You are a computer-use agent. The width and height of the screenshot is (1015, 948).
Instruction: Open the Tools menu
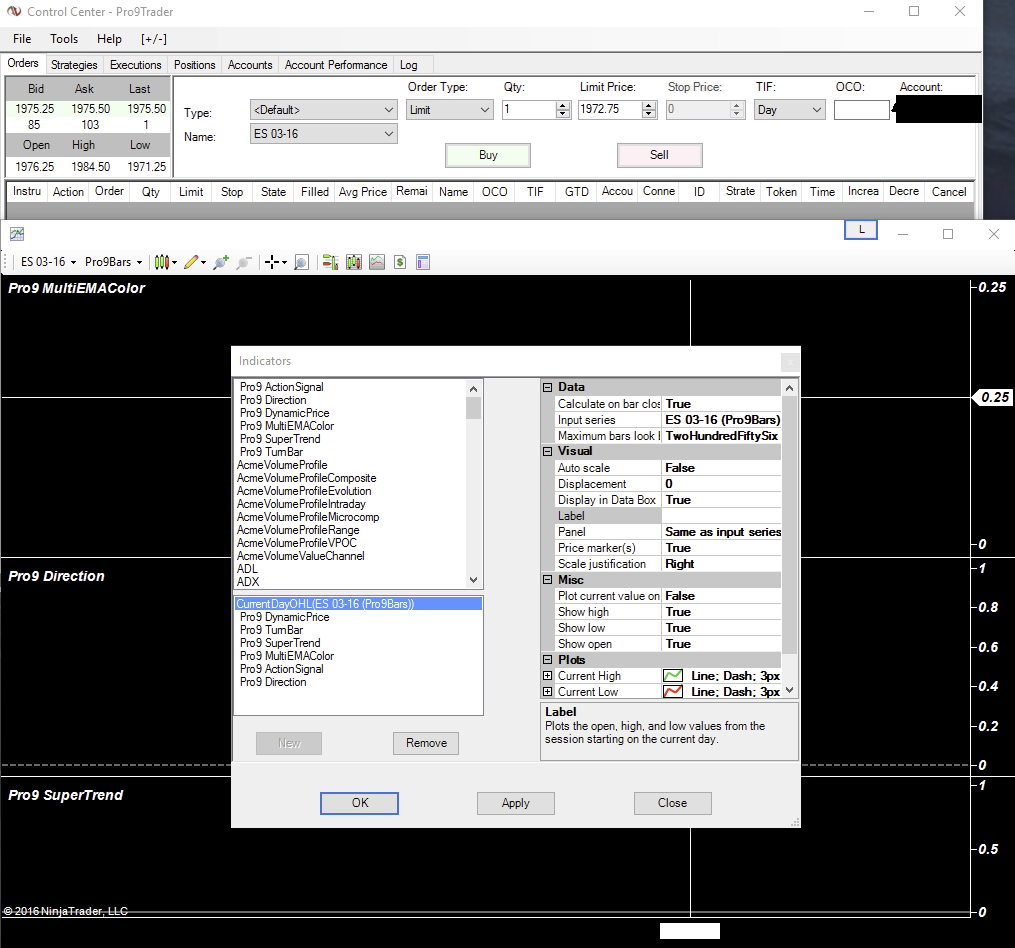point(64,39)
